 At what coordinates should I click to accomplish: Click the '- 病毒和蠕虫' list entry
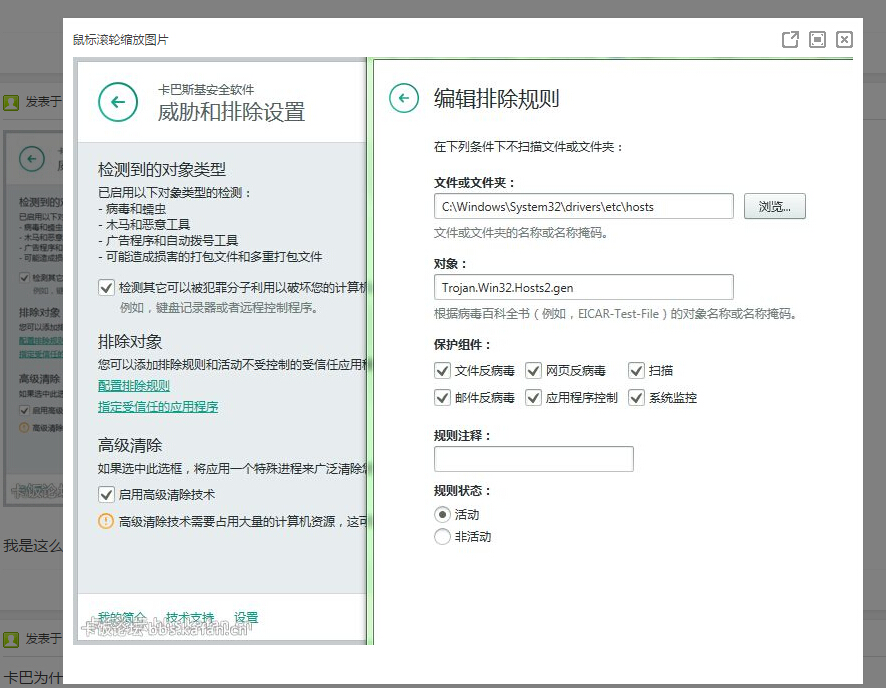tap(132, 209)
